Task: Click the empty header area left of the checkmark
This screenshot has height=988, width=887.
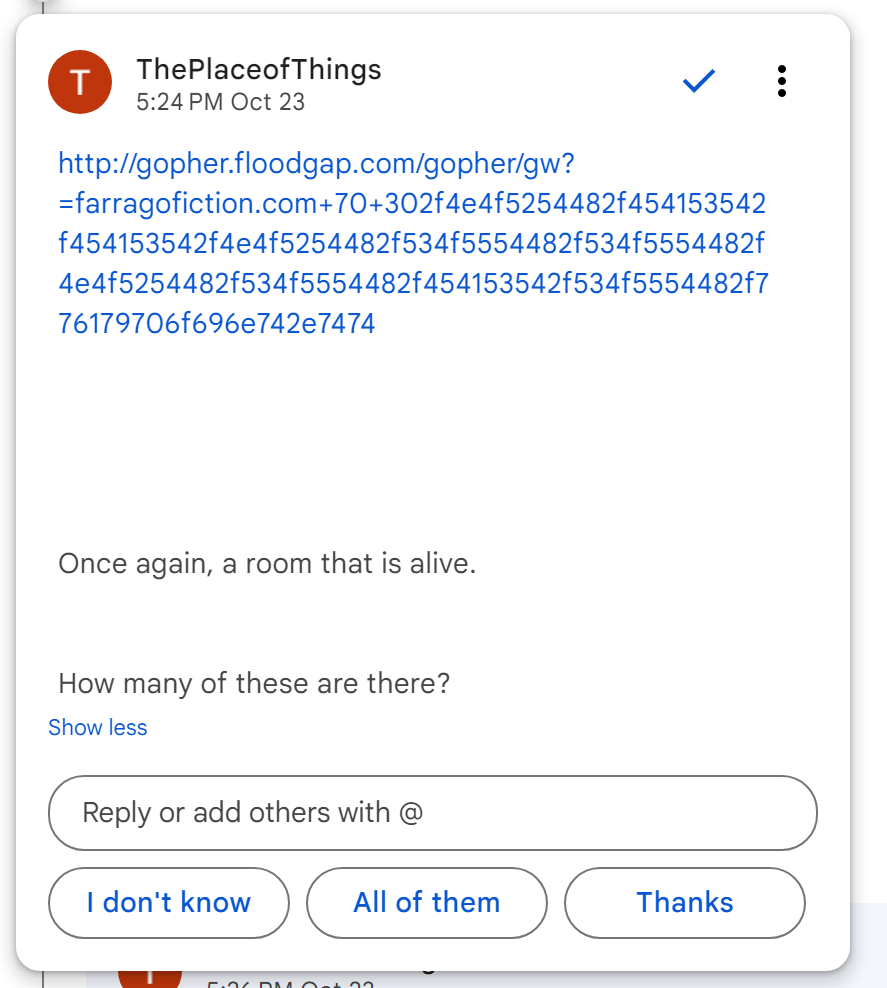Action: [530, 82]
